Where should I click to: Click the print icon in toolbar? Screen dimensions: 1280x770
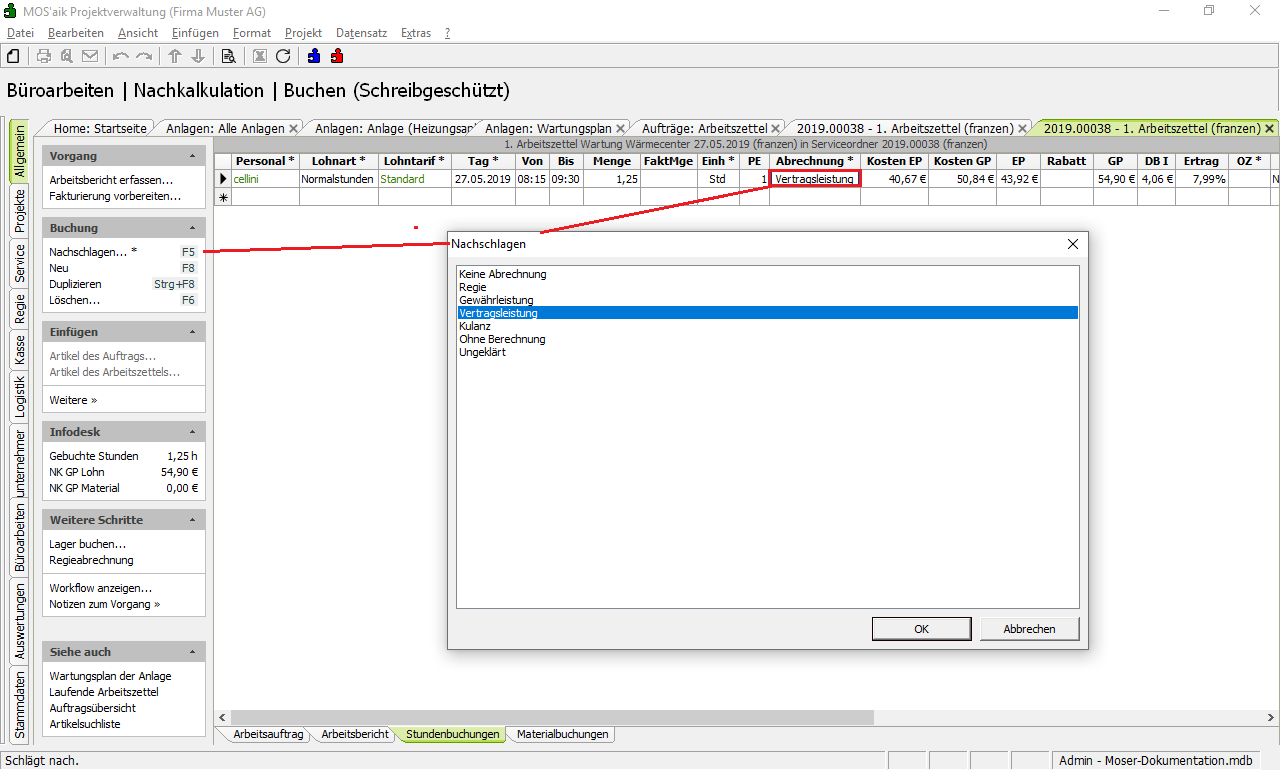(x=44, y=56)
